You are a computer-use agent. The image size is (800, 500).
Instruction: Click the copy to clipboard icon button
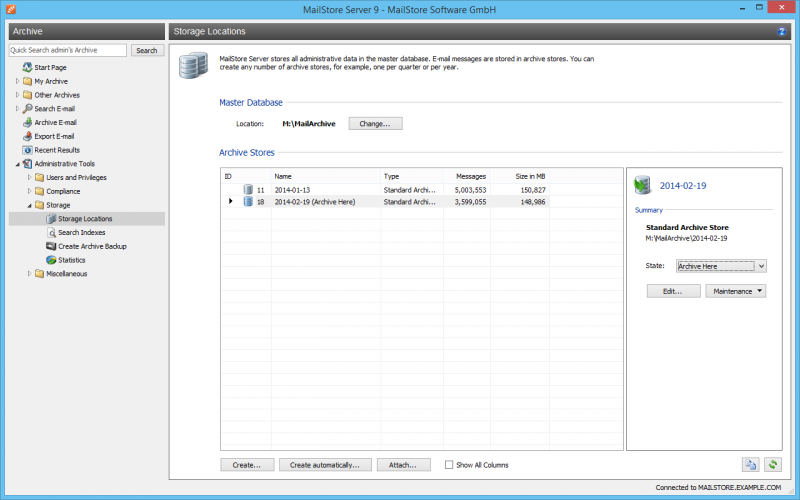point(751,465)
